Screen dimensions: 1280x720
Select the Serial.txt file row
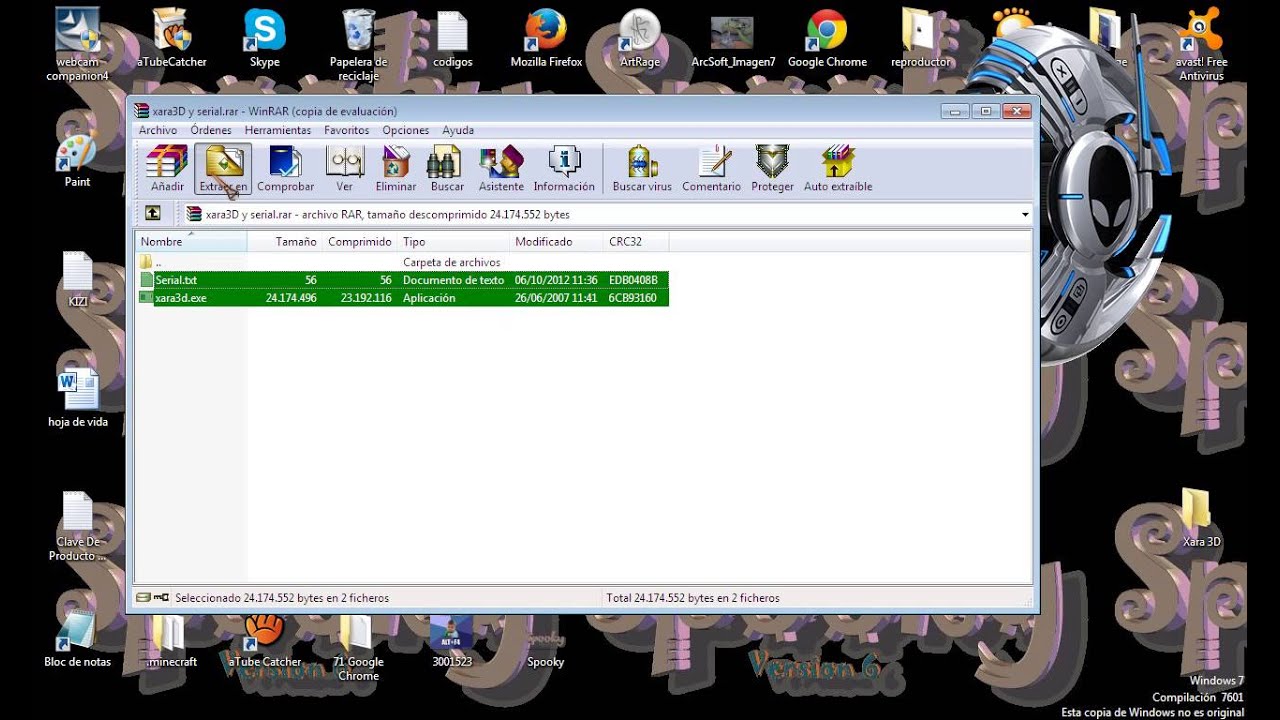[403, 280]
